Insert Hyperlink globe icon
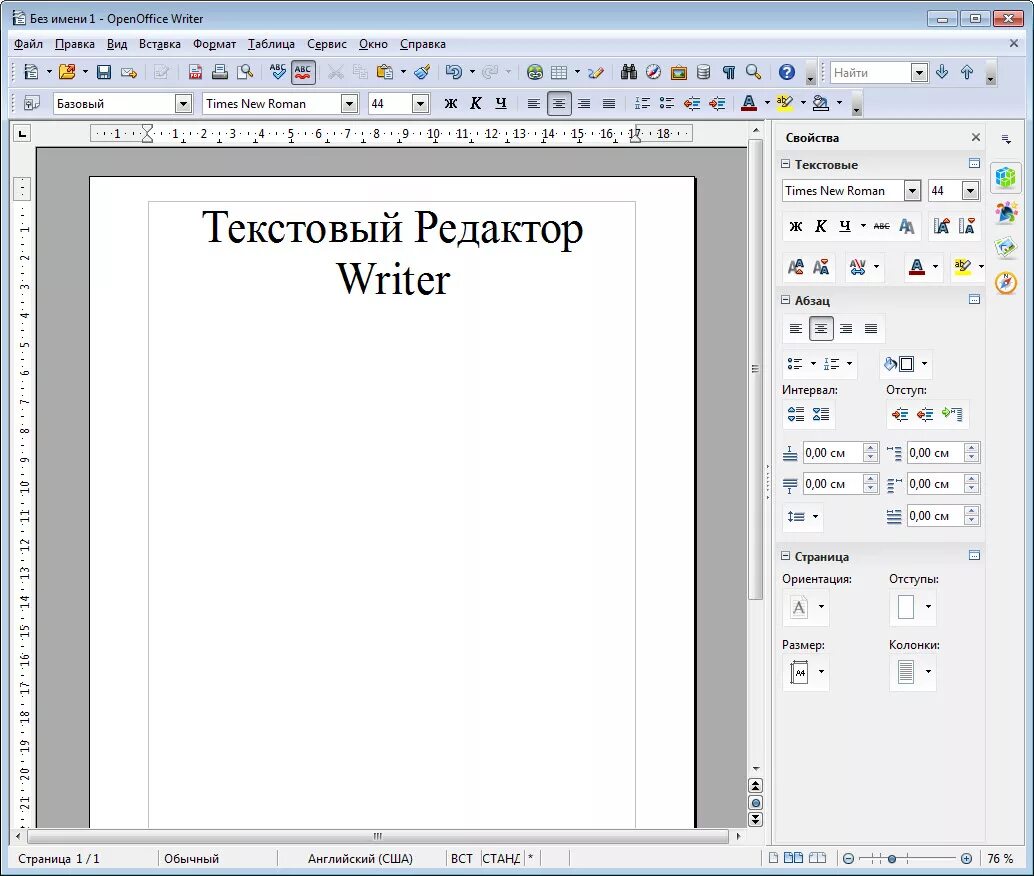This screenshot has height=876, width=1034. click(535, 72)
